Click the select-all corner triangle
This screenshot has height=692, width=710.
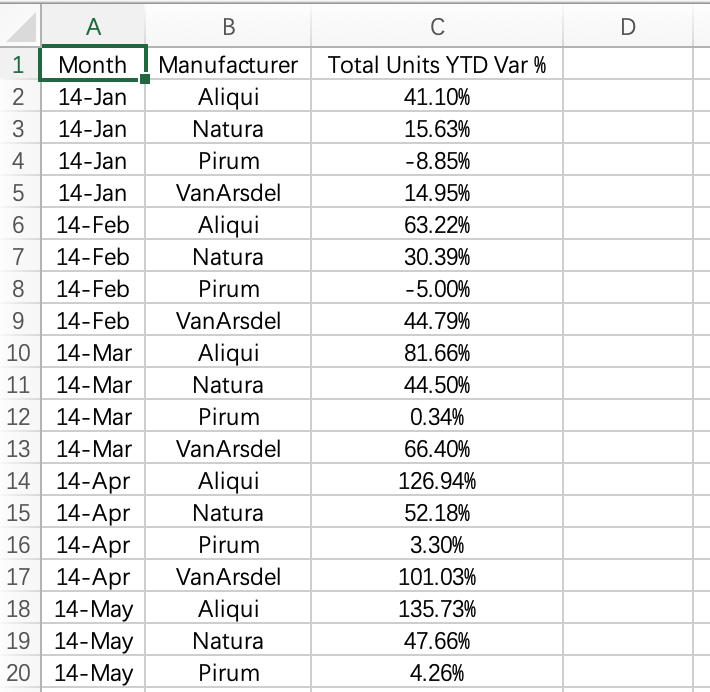[21, 26]
